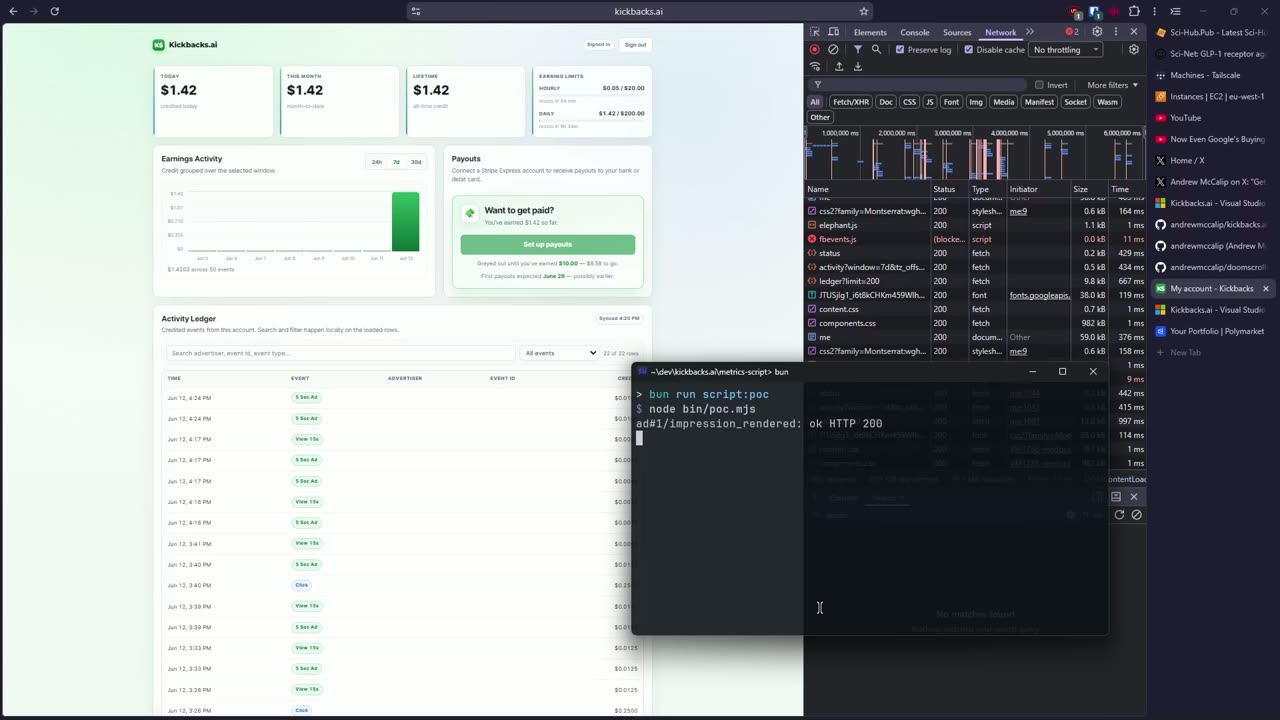View site information icon in address bar
Viewport: 1280px width, 720px height.
pos(415,11)
